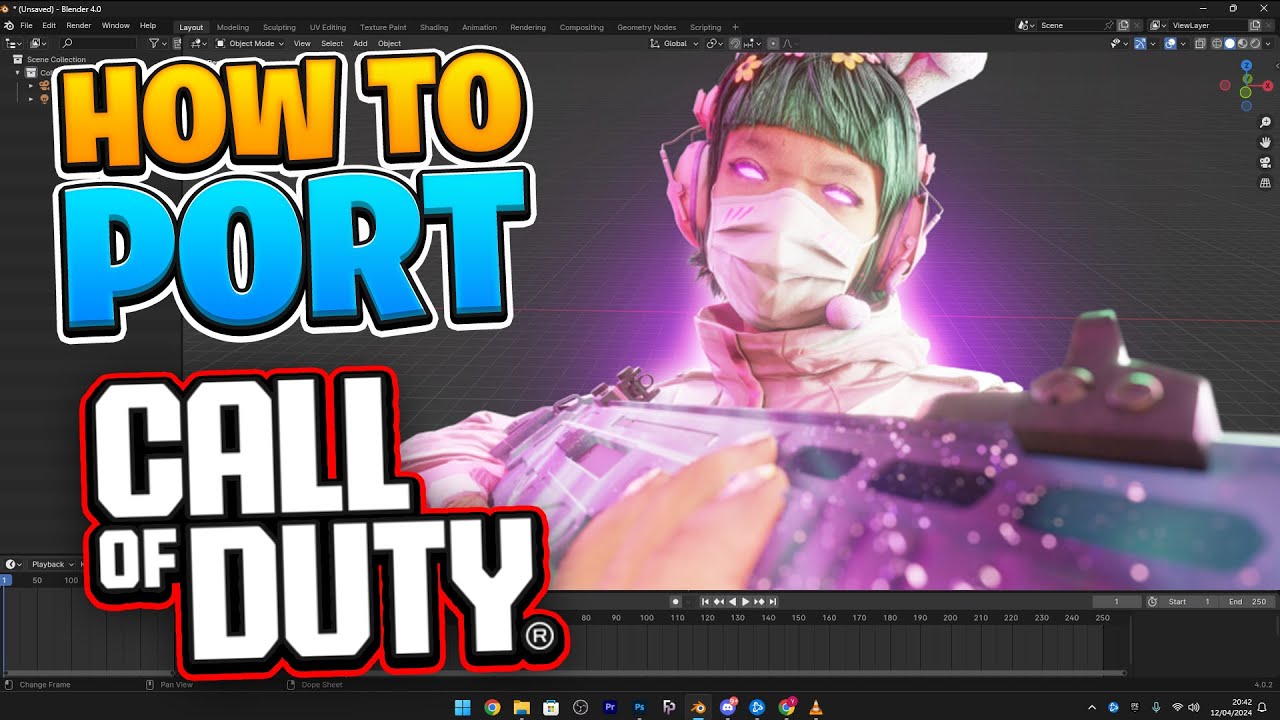Switch to the Modeling workspace tab
This screenshot has width=1280, height=720.
(x=233, y=27)
